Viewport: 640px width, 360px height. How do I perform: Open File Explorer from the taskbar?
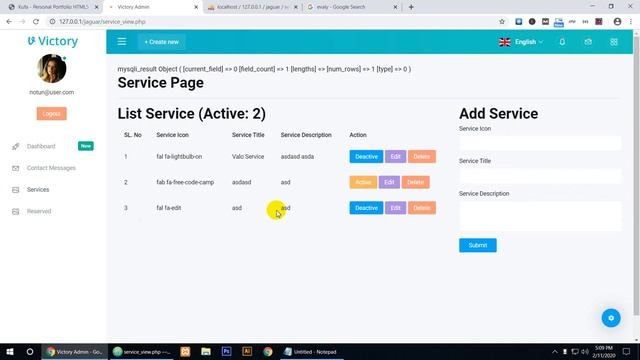tap(206, 352)
